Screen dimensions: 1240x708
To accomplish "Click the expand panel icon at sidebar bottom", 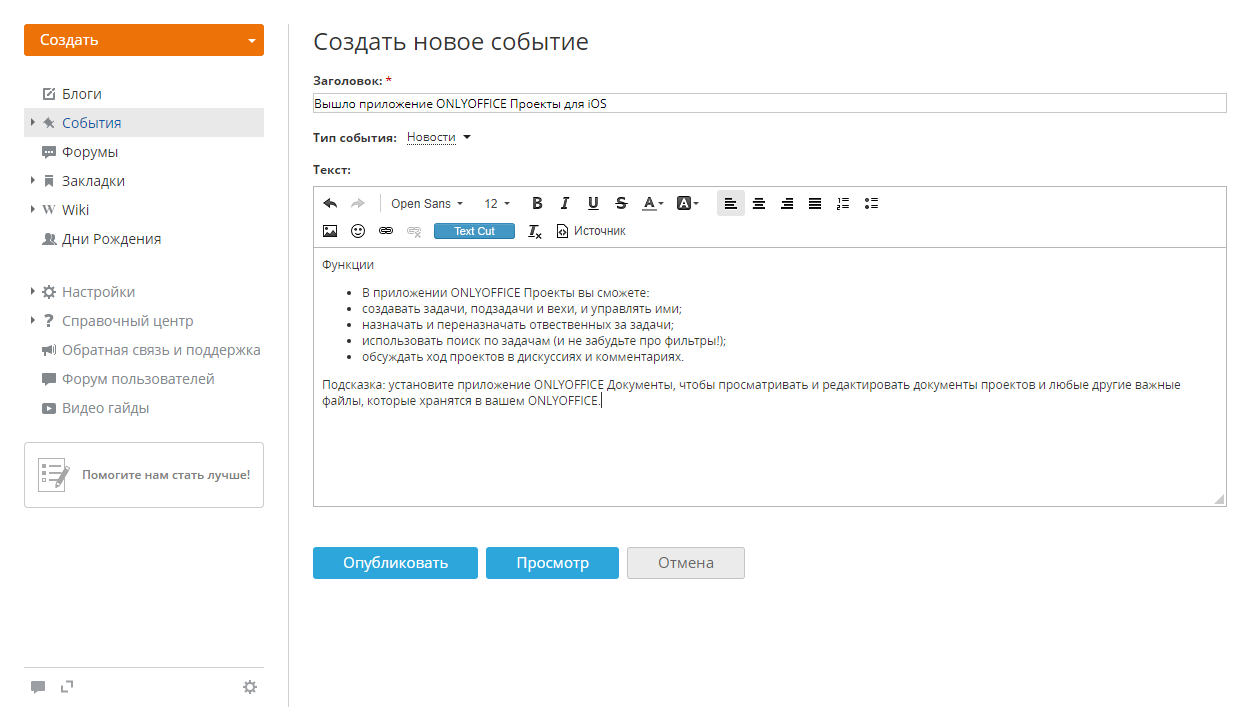I will pos(67,686).
